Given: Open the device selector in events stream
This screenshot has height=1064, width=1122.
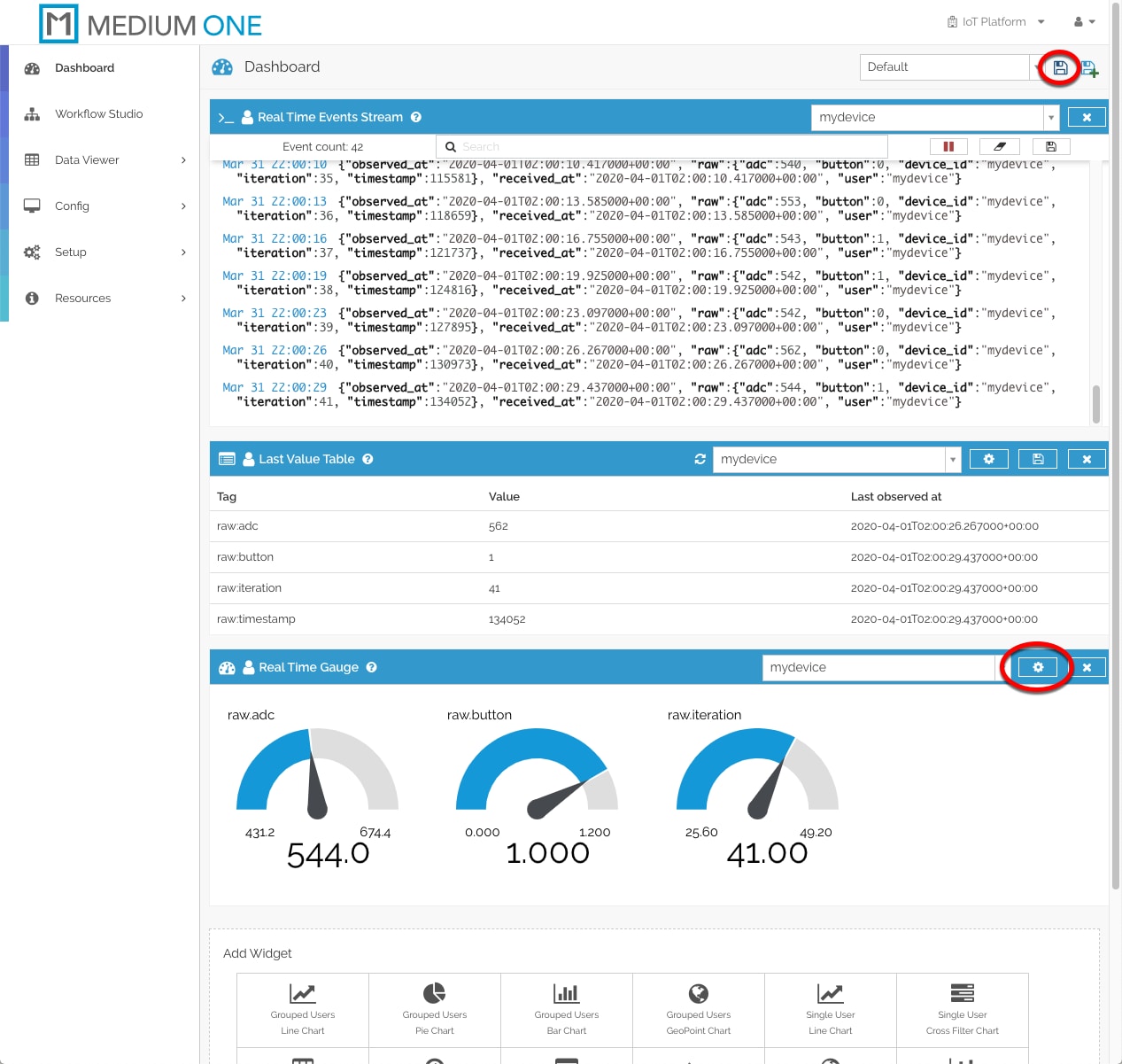Looking at the screenshot, I should (1051, 117).
